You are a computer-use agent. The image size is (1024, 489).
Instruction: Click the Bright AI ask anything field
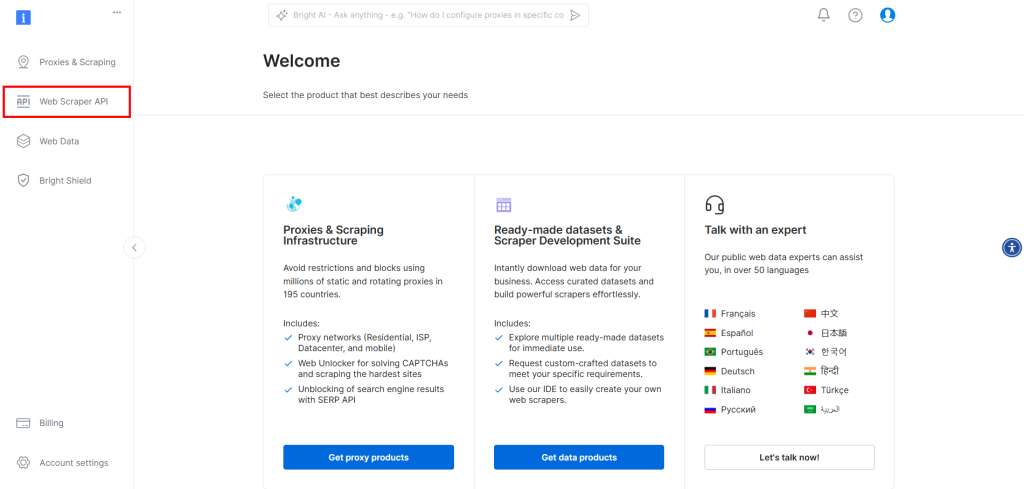(421, 16)
